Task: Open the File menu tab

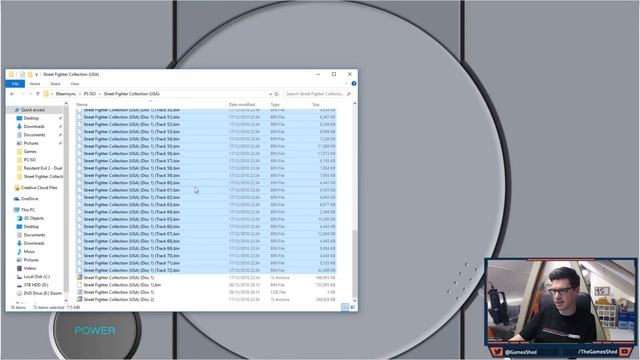Action: pyautogui.click(x=15, y=84)
